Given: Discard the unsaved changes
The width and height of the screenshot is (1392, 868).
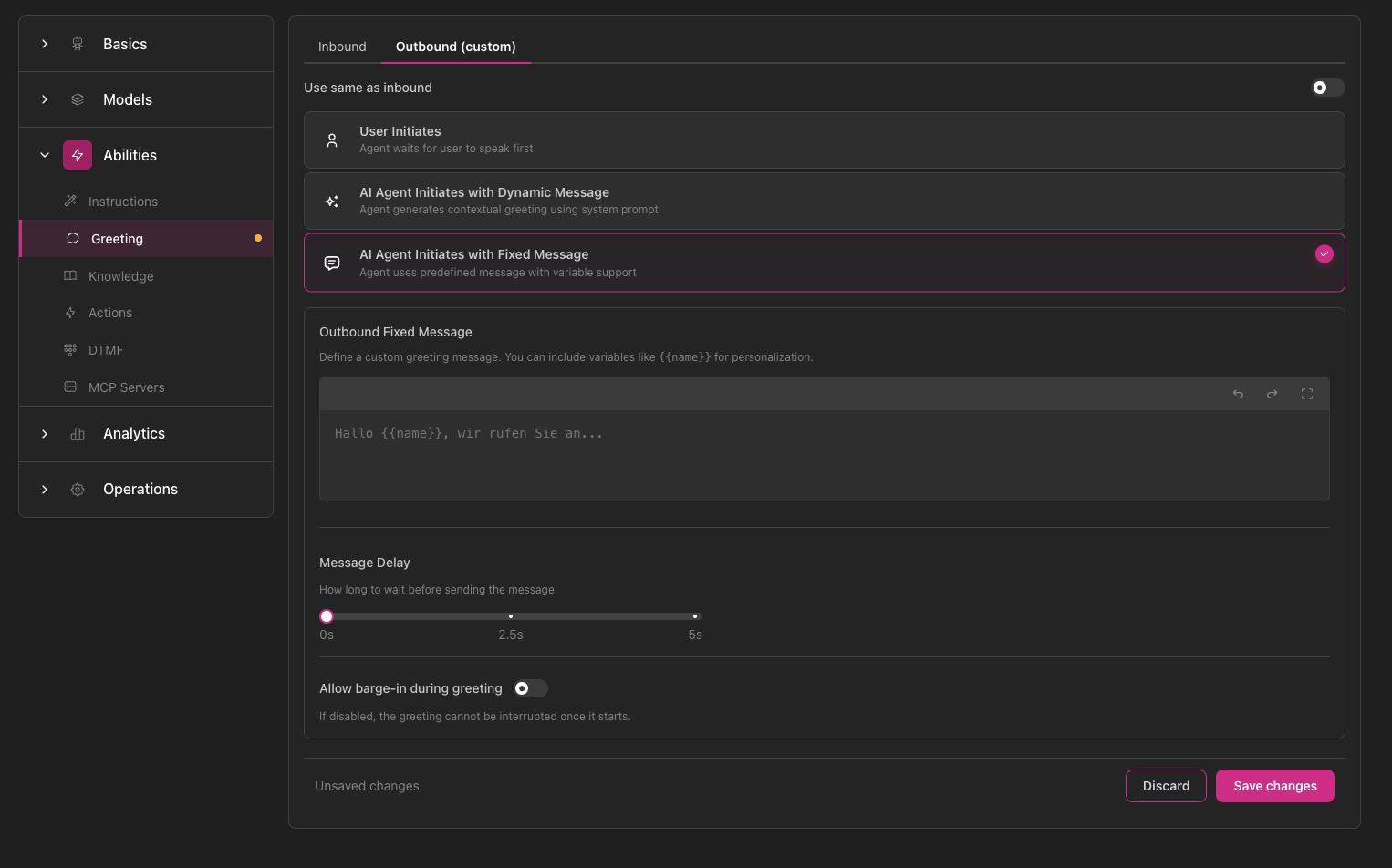Looking at the screenshot, I should click(x=1166, y=785).
